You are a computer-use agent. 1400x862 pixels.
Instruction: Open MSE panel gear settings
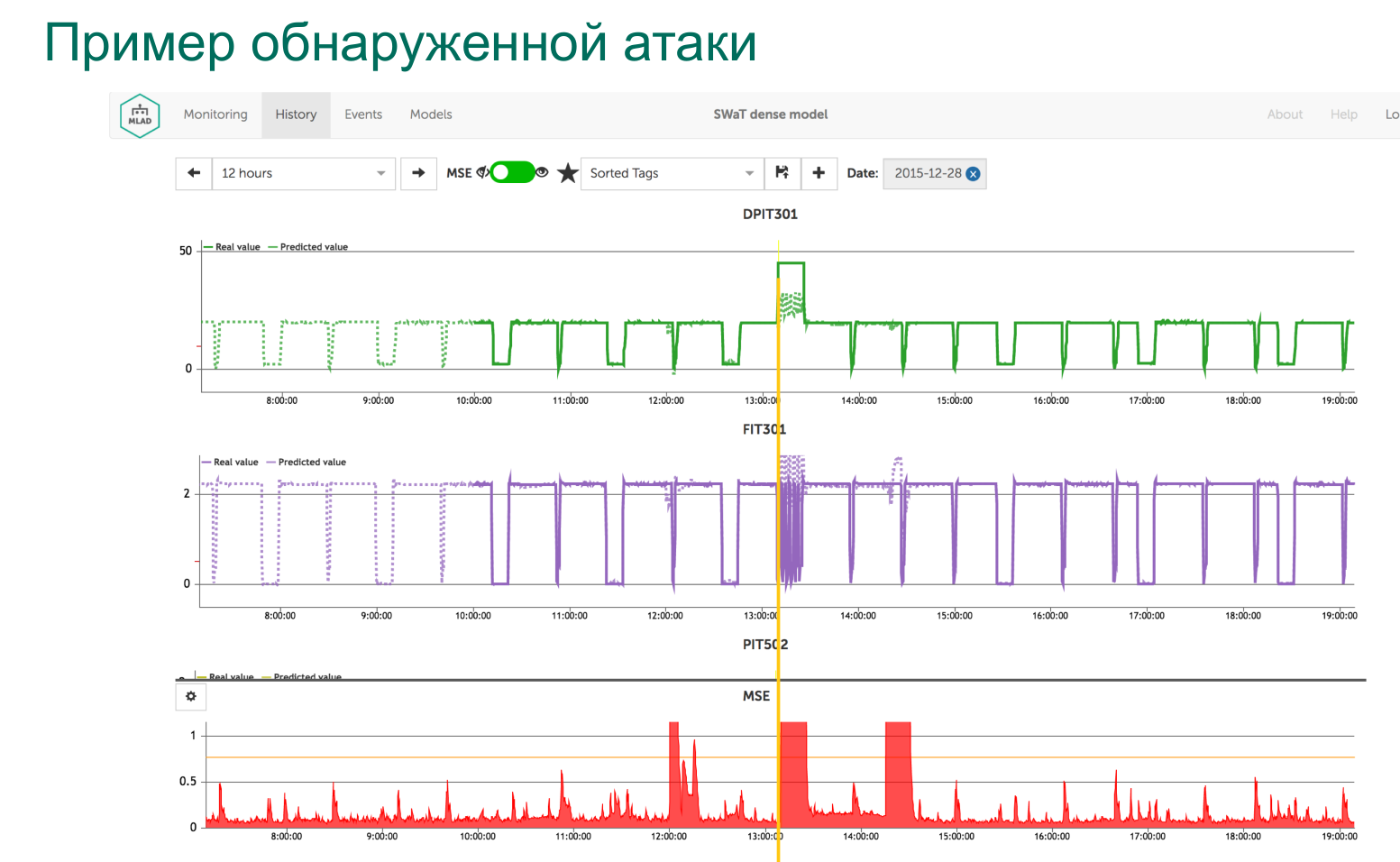click(x=191, y=696)
